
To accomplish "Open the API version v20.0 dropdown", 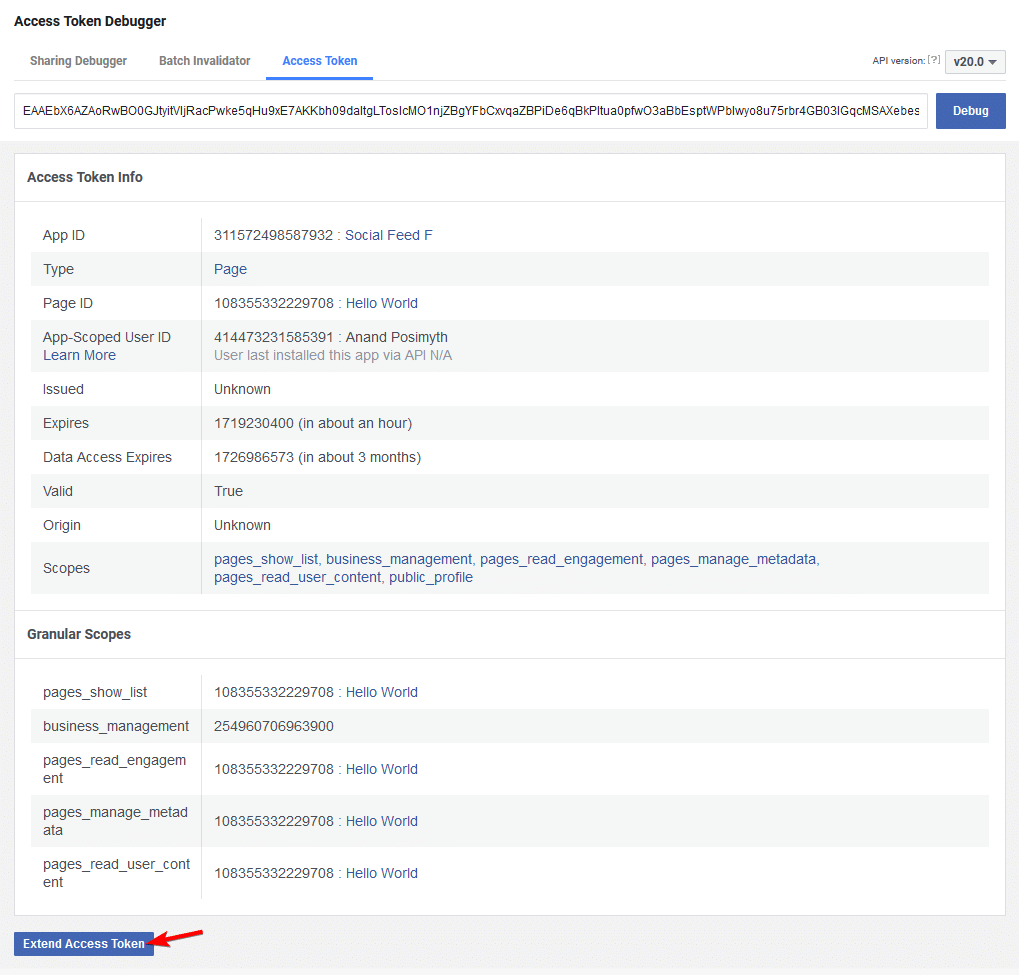I will point(975,62).
